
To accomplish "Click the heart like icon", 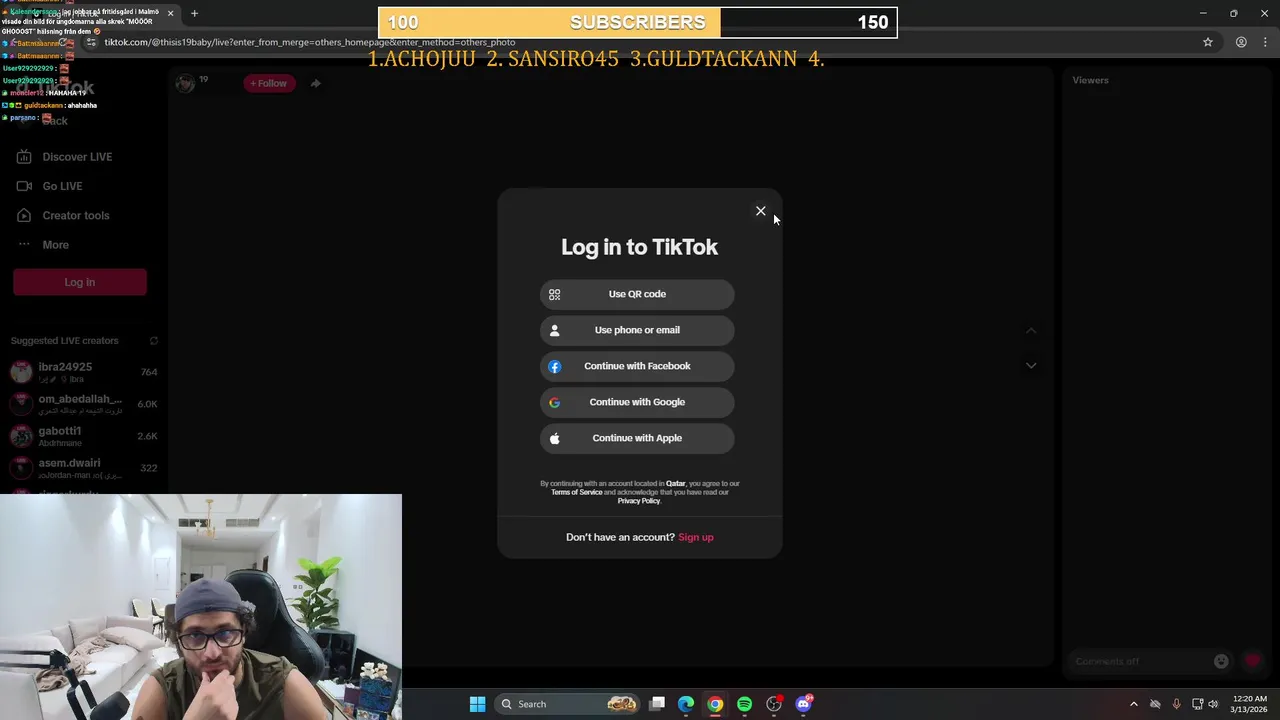I will [1252, 661].
